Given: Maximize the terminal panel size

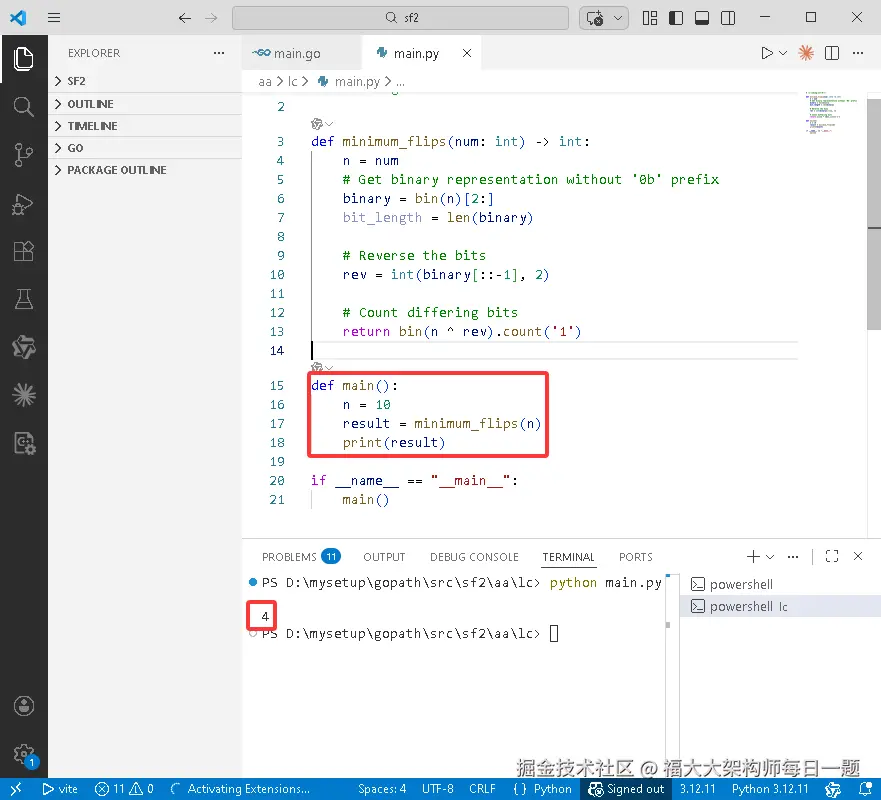Looking at the screenshot, I should click(x=832, y=556).
